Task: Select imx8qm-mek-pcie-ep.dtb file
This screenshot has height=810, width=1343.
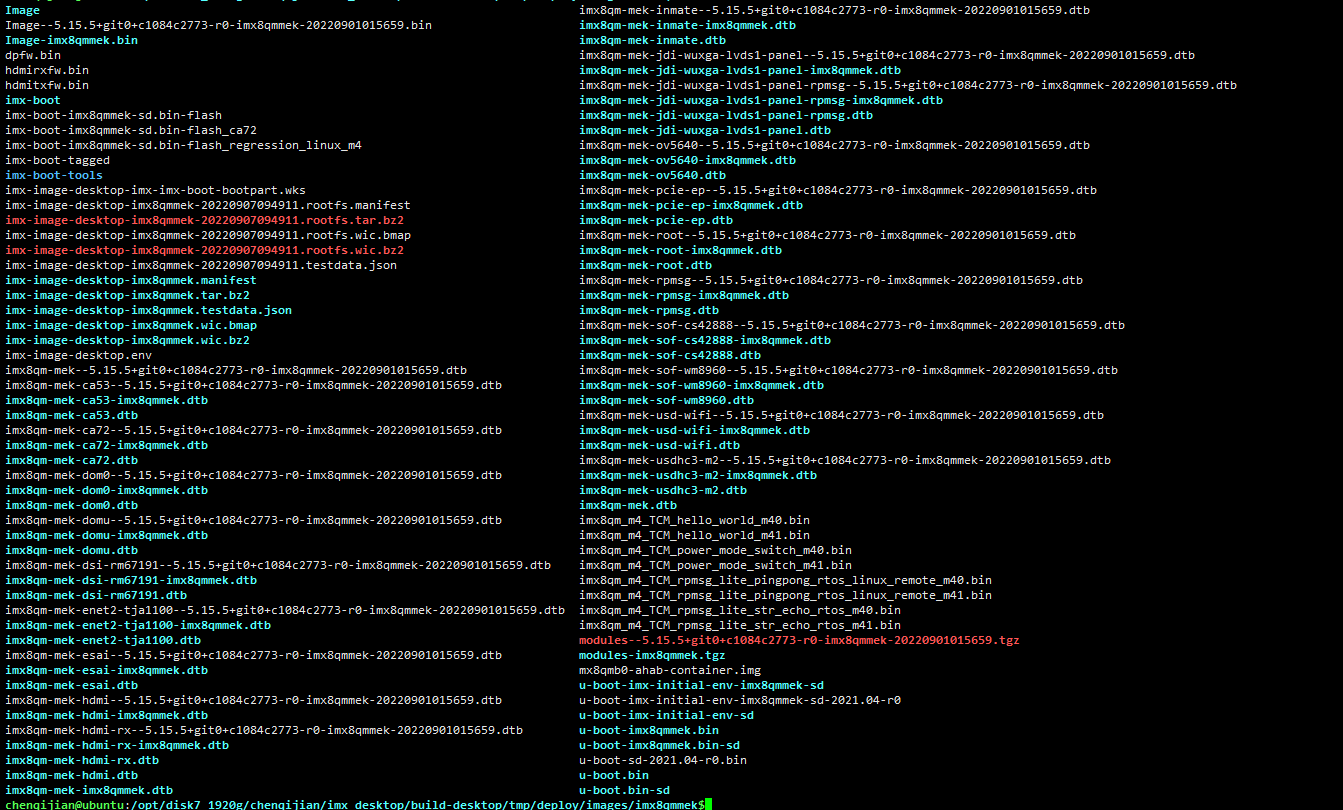Action: tap(656, 220)
